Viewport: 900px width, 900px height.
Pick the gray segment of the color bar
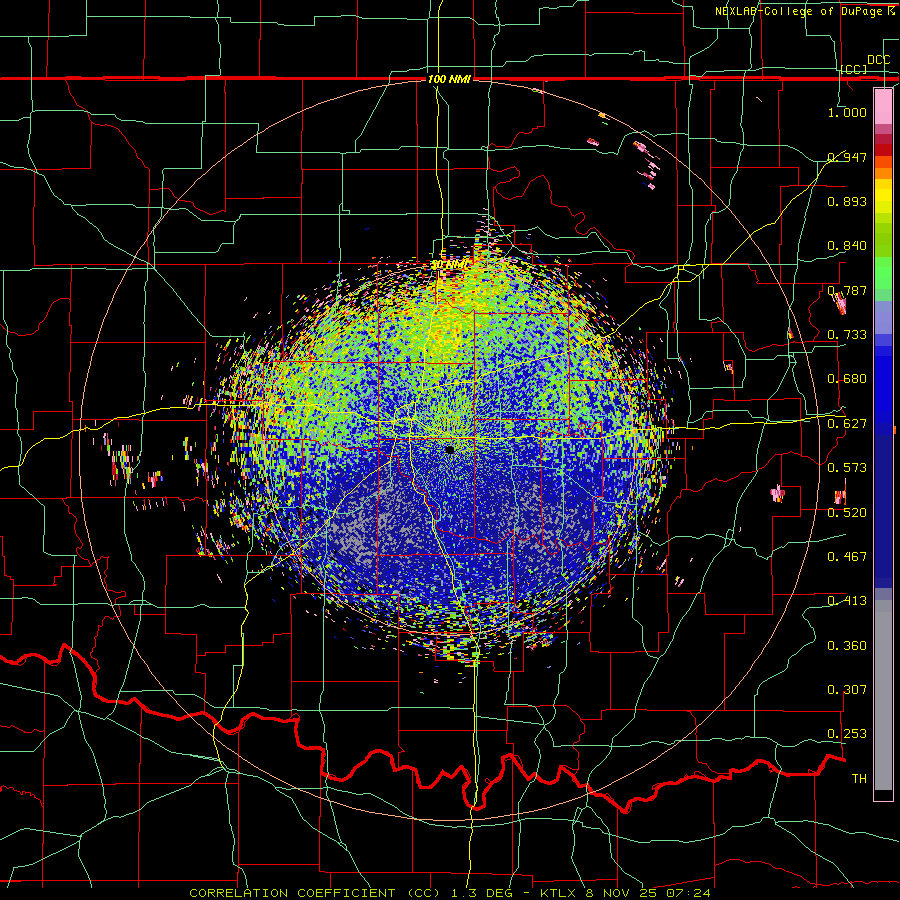[883, 695]
